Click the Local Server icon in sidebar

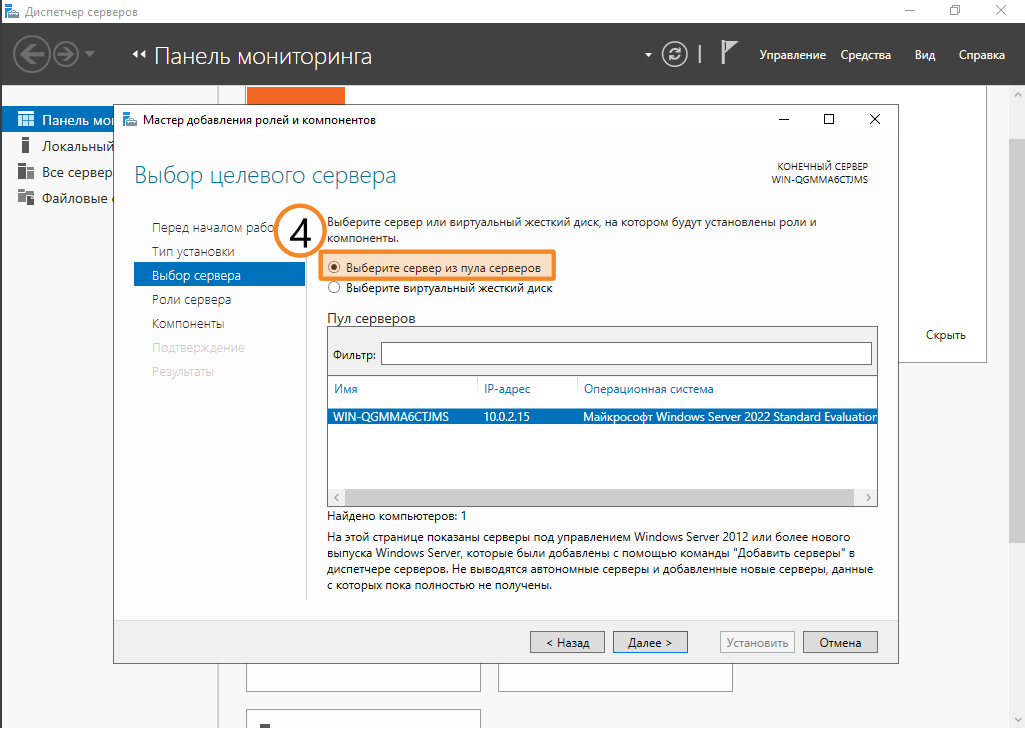coord(26,146)
